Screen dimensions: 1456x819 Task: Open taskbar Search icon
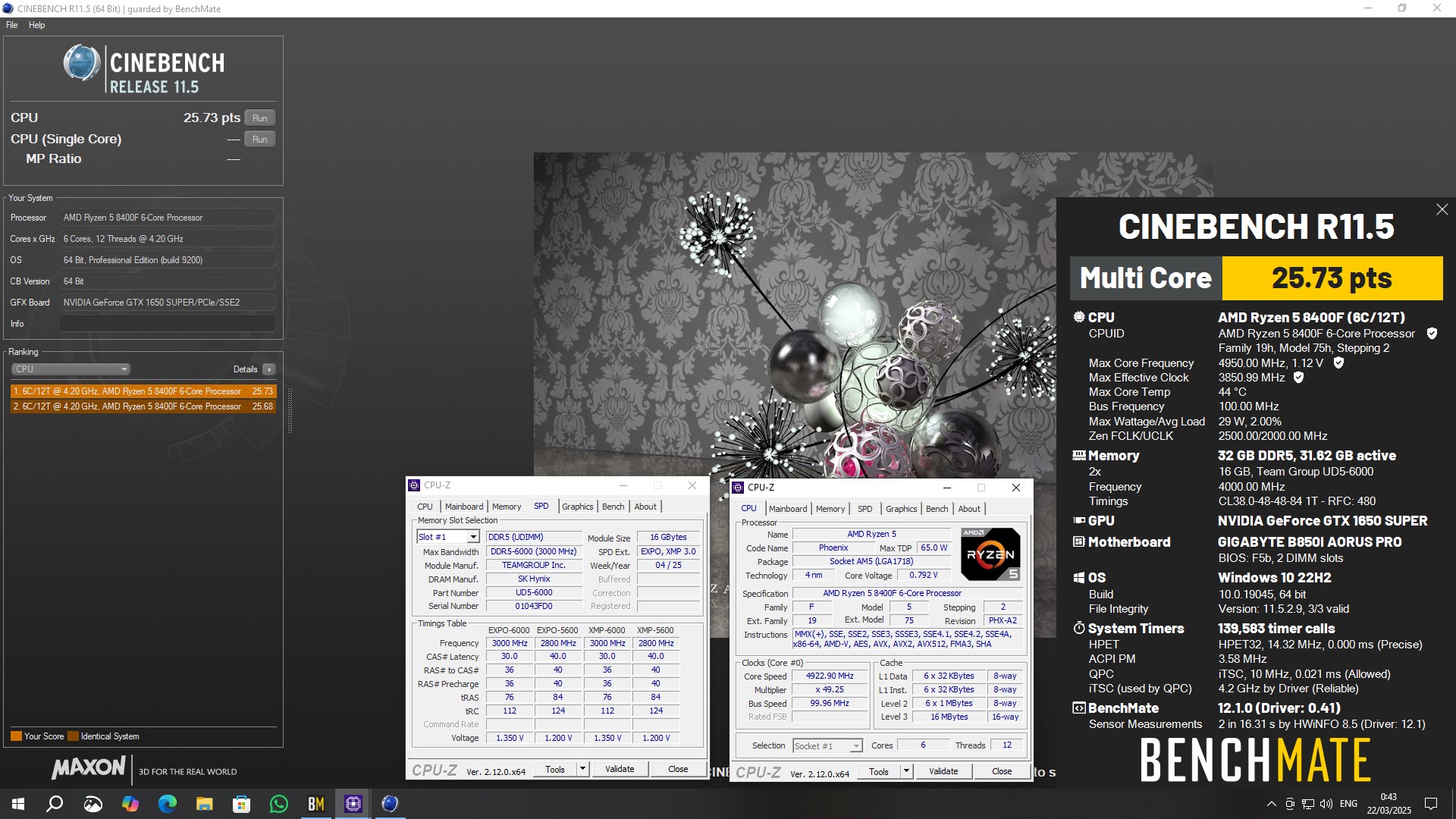tap(55, 804)
